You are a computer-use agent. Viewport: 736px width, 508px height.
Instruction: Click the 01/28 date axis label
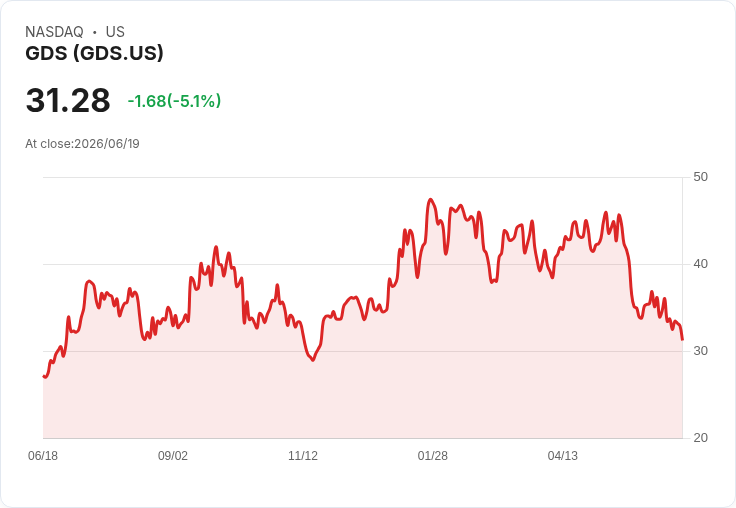[x=433, y=456]
